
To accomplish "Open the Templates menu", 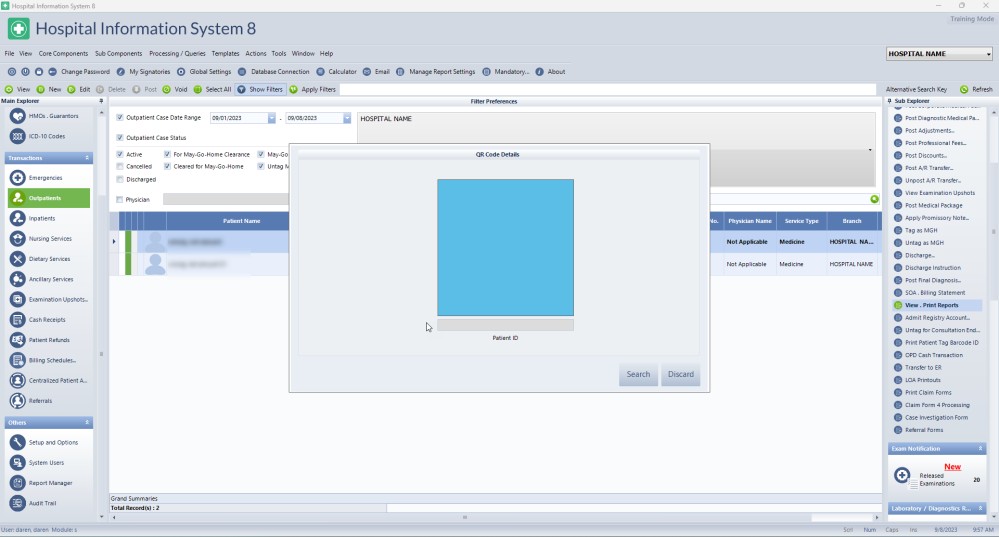I will (x=225, y=53).
